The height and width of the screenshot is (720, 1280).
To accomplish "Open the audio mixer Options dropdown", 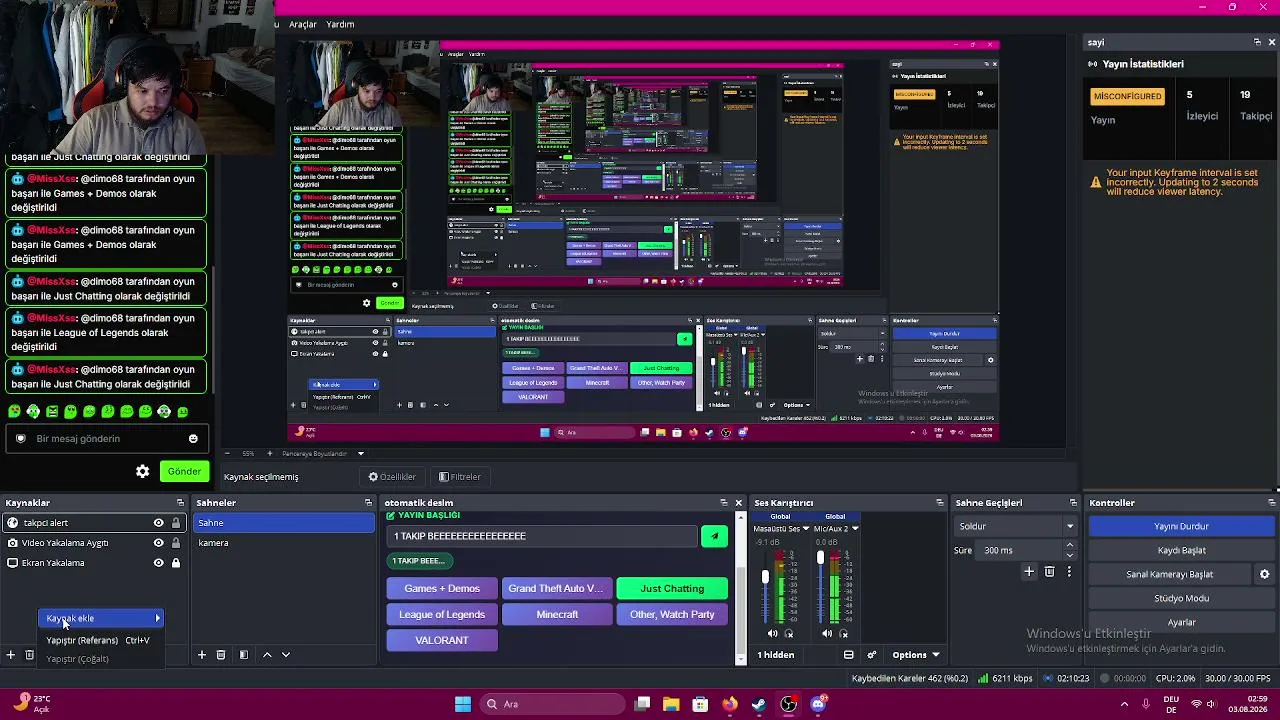I will pos(916,655).
